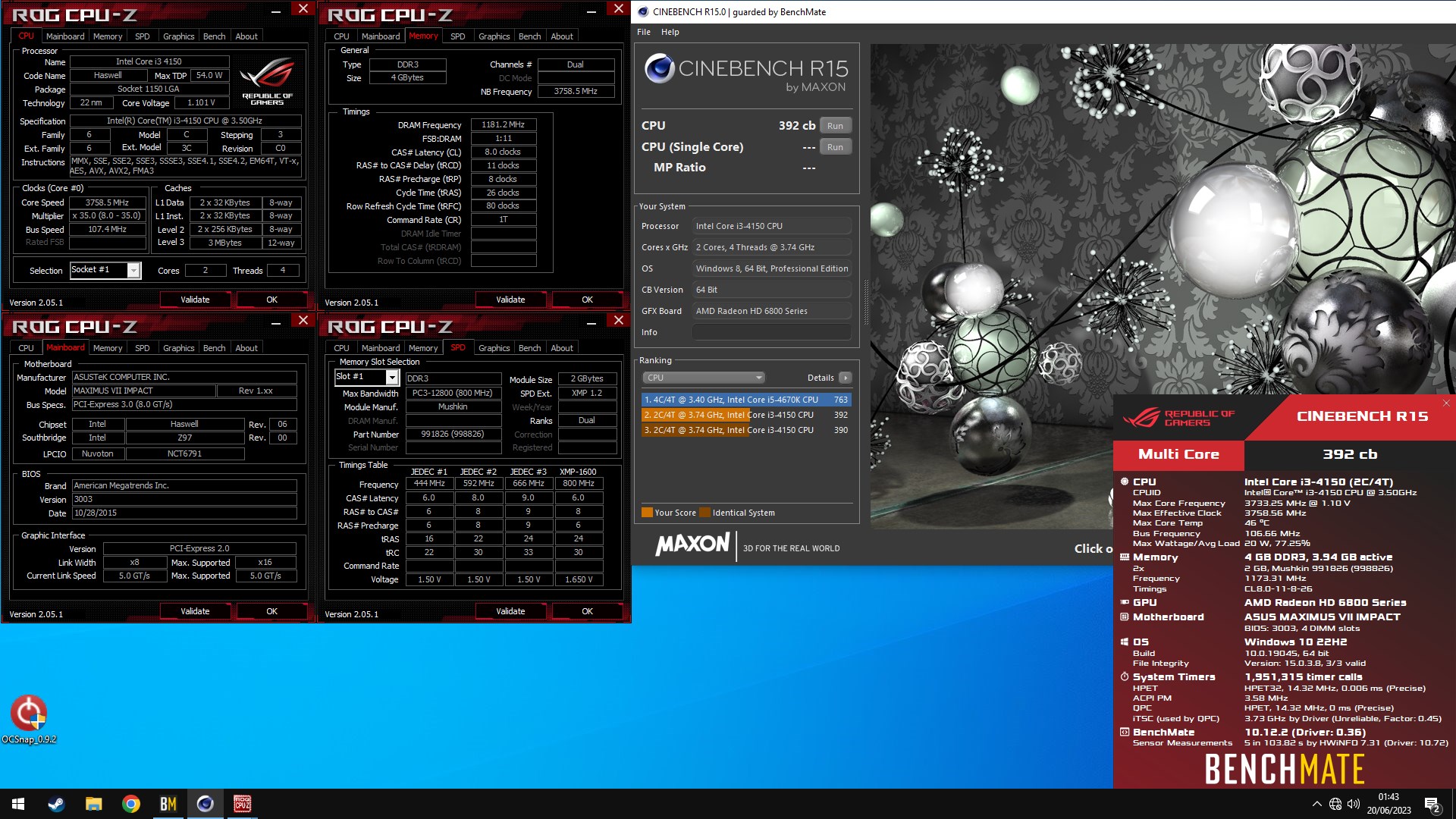Click OK in CPU-Z SPD window
Viewport: 1456px width, 819px height.
click(x=587, y=611)
